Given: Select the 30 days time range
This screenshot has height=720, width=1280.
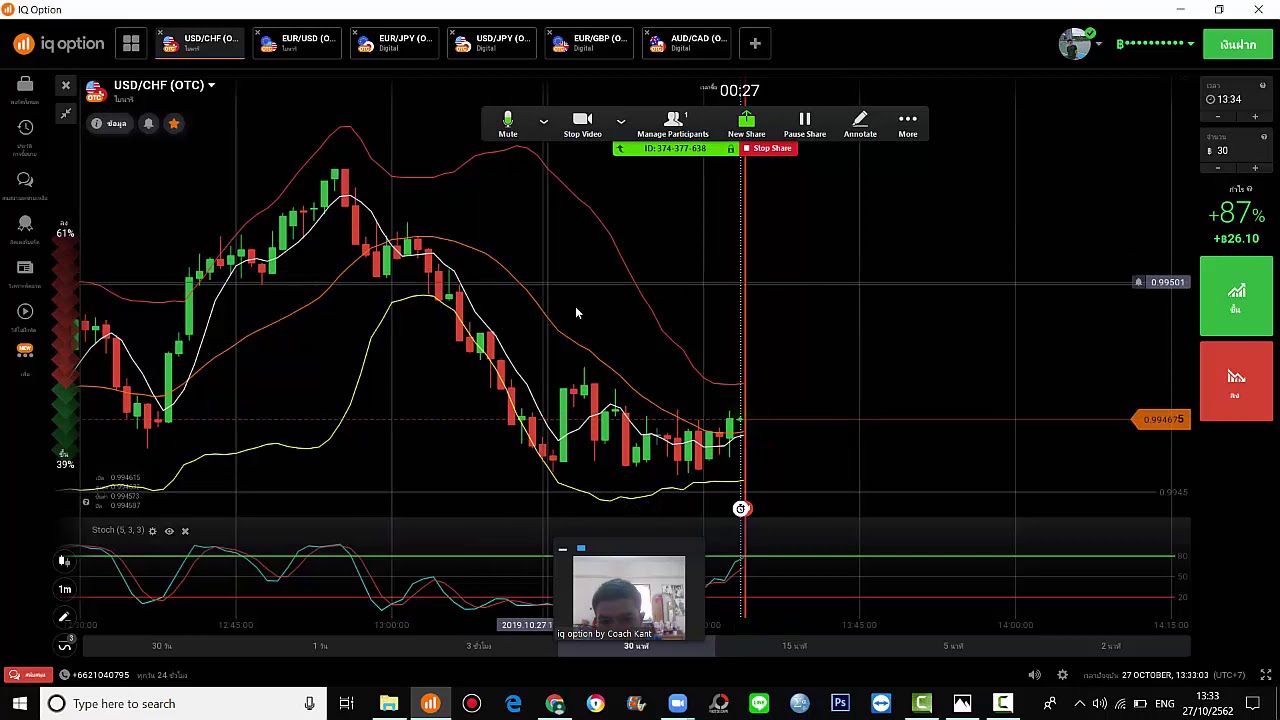Looking at the screenshot, I should click(x=161, y=646).
